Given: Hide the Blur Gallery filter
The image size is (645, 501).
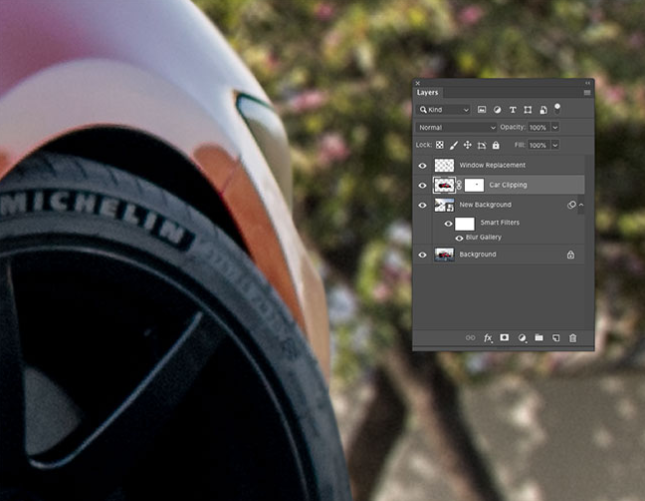Looking at the screenshot, I should (459, 238).
